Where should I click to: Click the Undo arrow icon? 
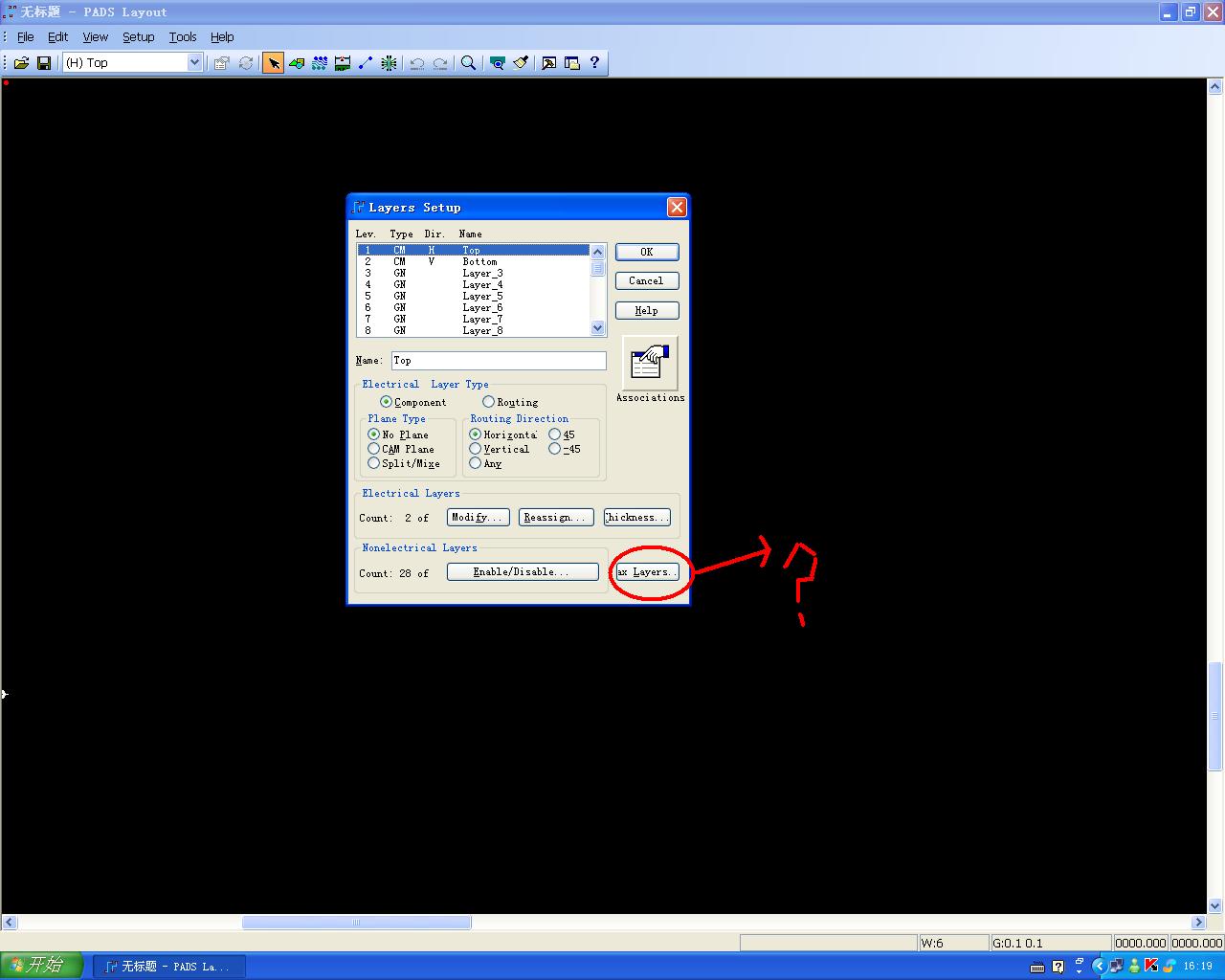coord(417,63)
